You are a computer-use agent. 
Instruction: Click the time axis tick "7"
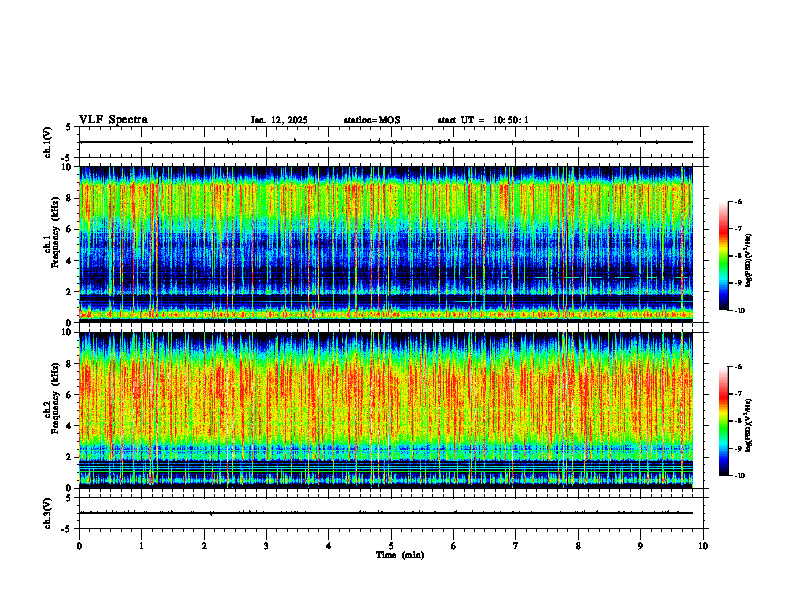coord(516,546)
